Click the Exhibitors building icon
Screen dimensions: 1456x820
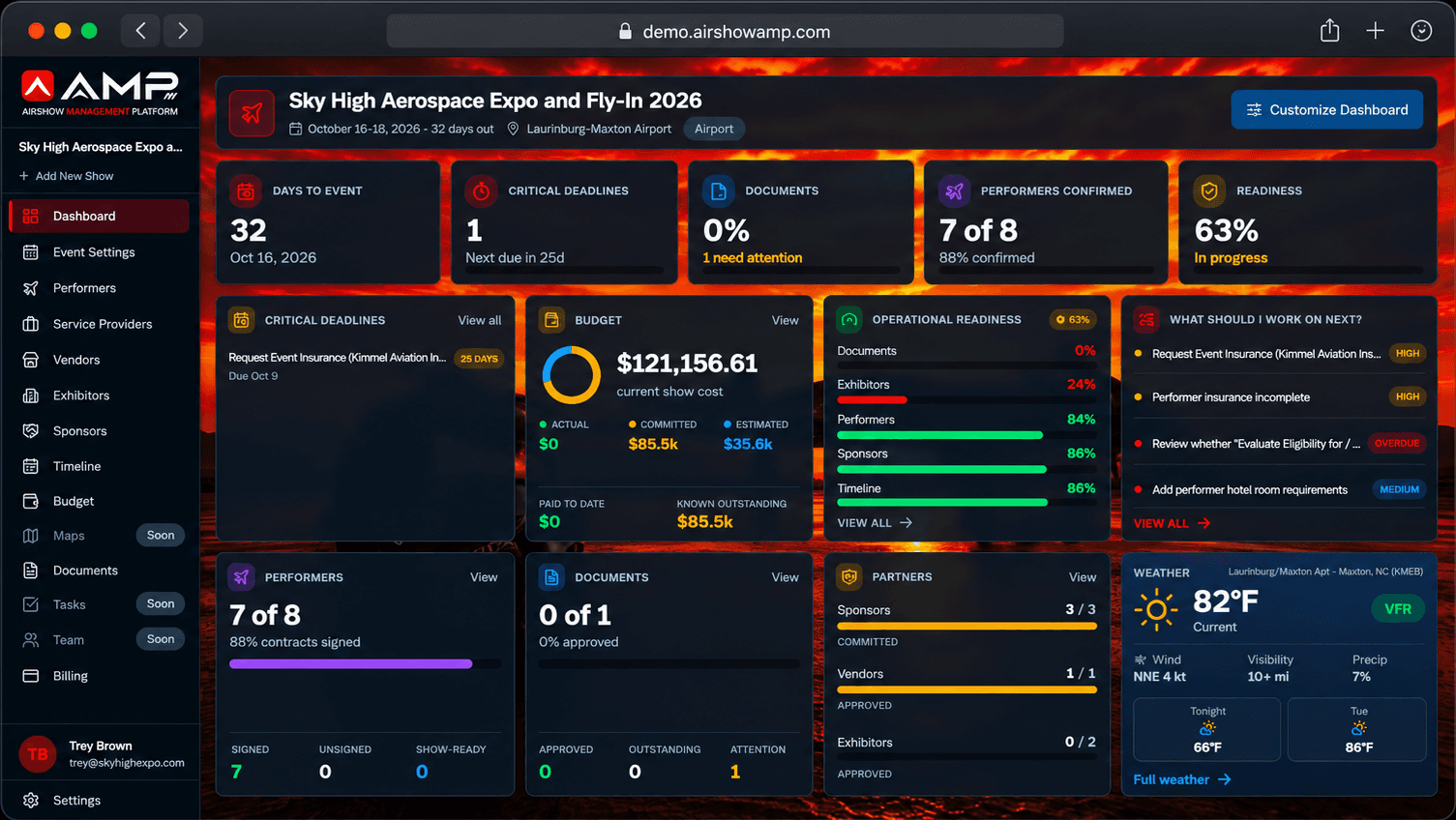(31, 395)
